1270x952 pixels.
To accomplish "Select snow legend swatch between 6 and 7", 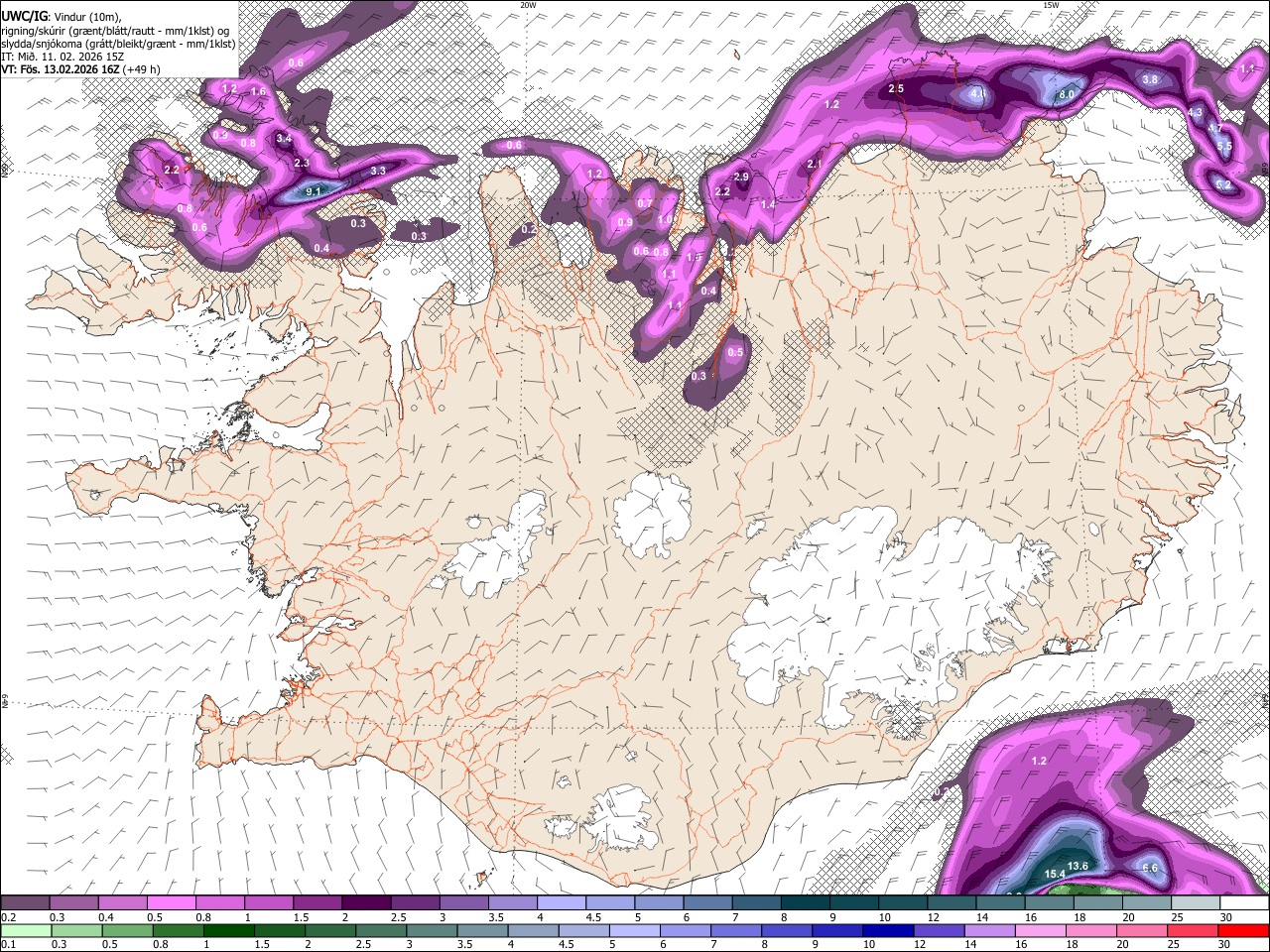I will (707, 903).
